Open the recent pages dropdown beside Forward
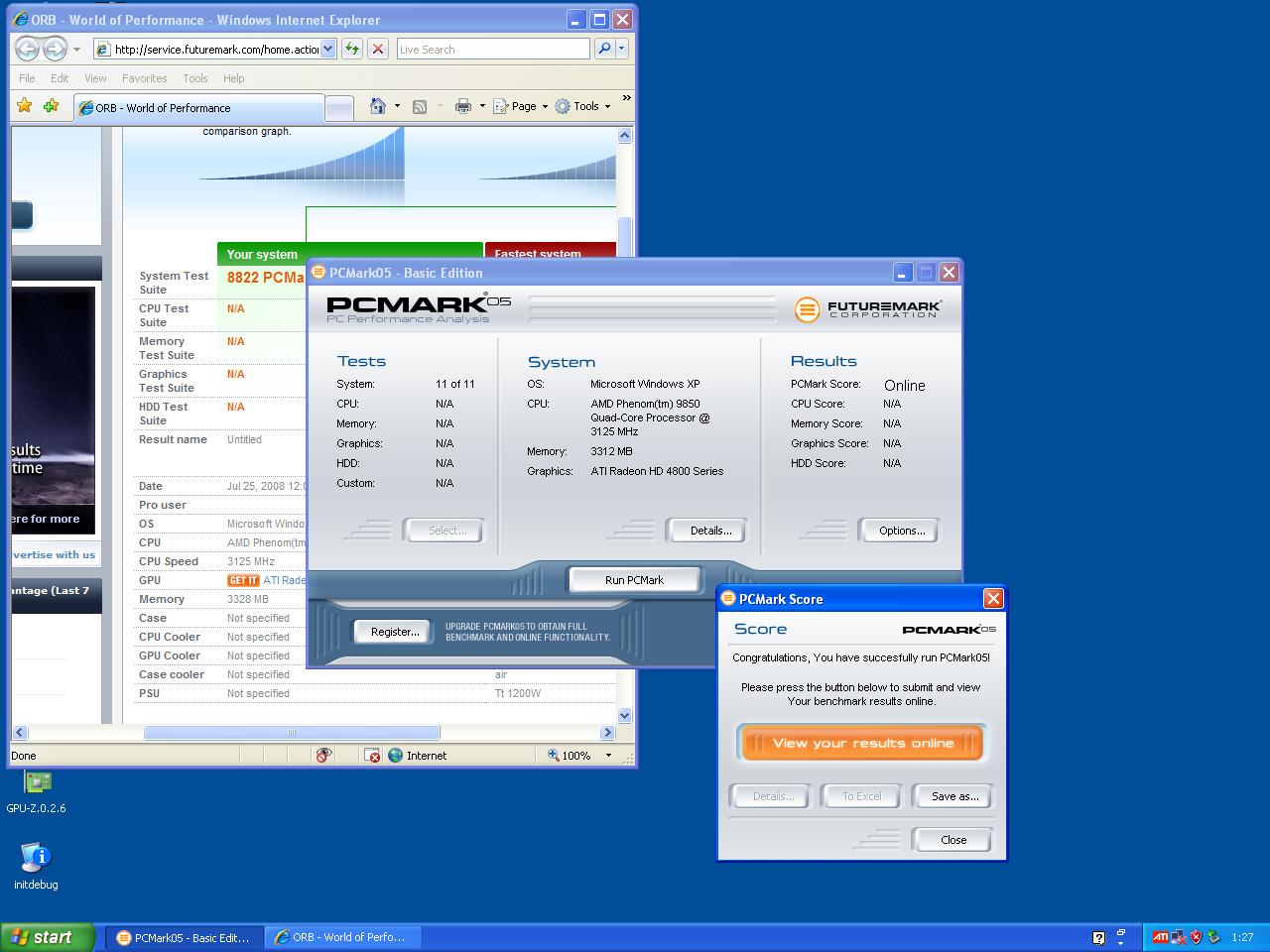1270x952 pixels. [76, 50]
